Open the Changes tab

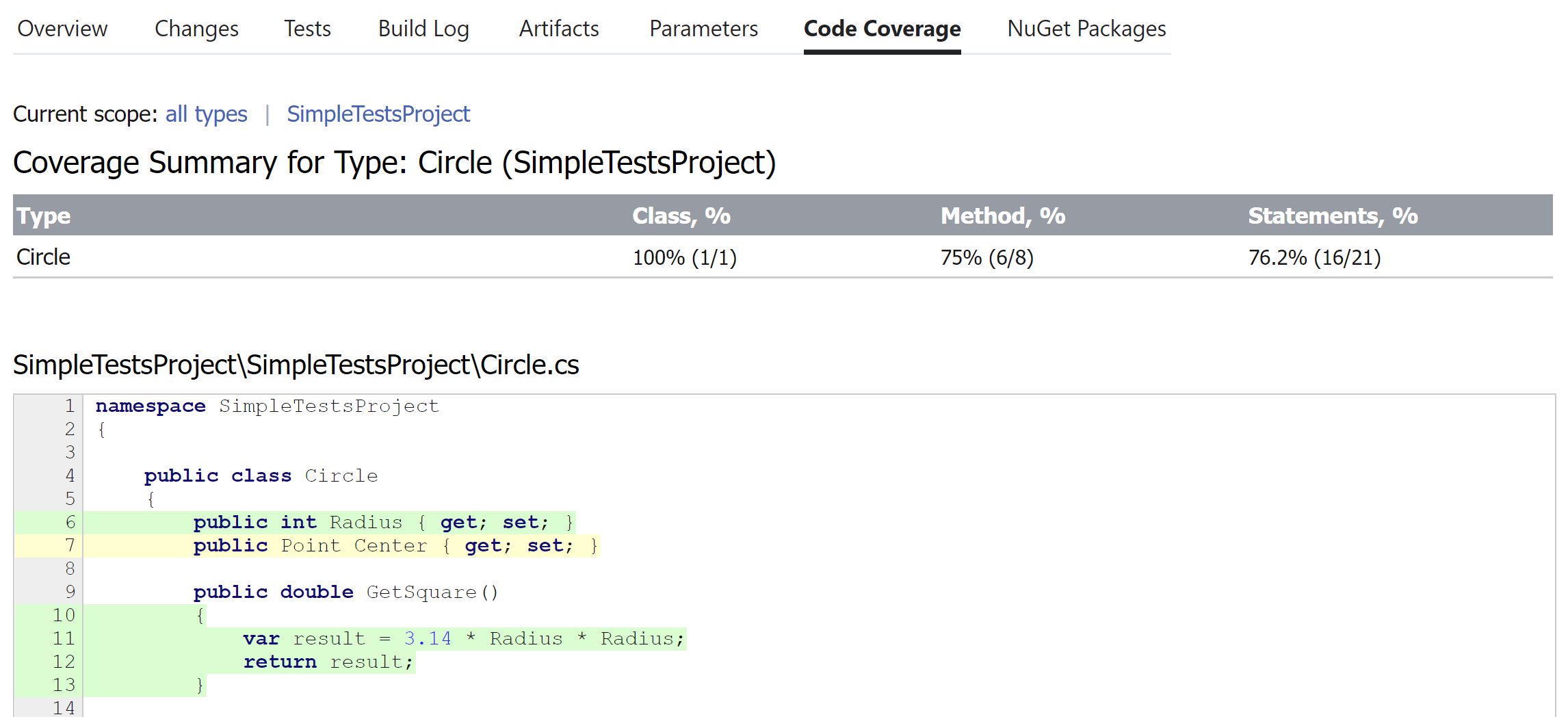point(196,29)
